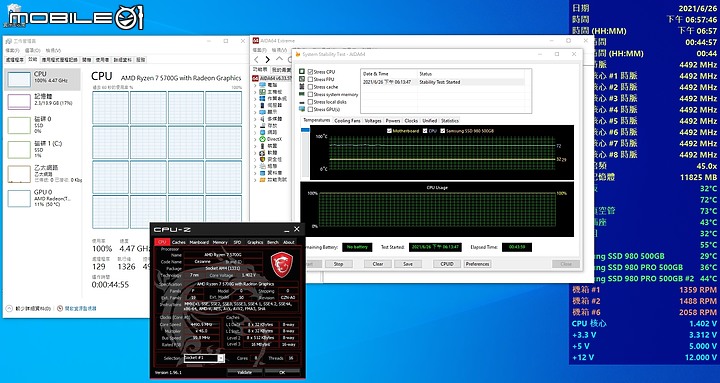Open CPUID from stability test window
Image resolution: width=720 pixels, height=383 pixels.
coord(447,264)
